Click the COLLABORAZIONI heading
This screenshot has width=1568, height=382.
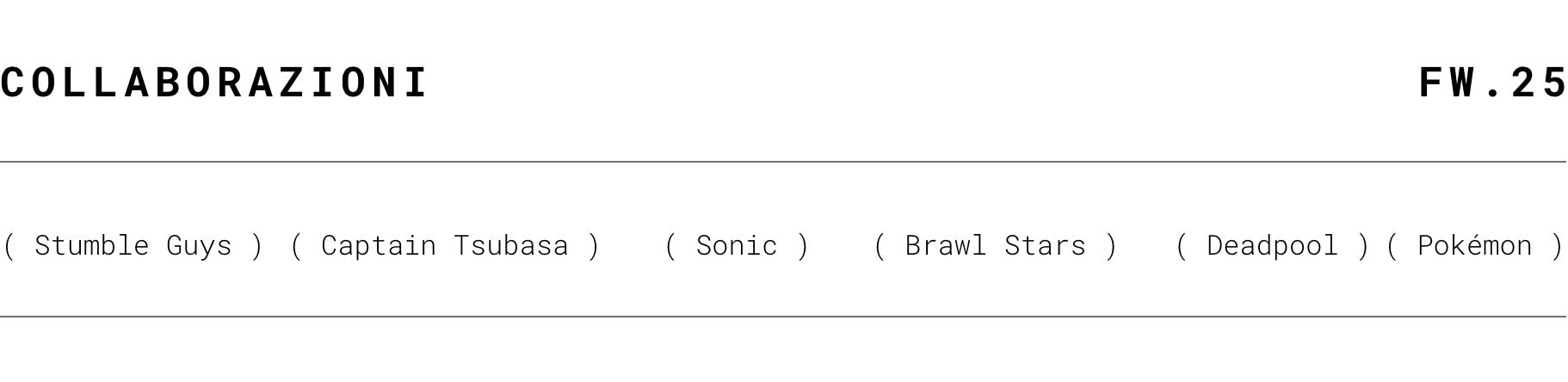214,83
